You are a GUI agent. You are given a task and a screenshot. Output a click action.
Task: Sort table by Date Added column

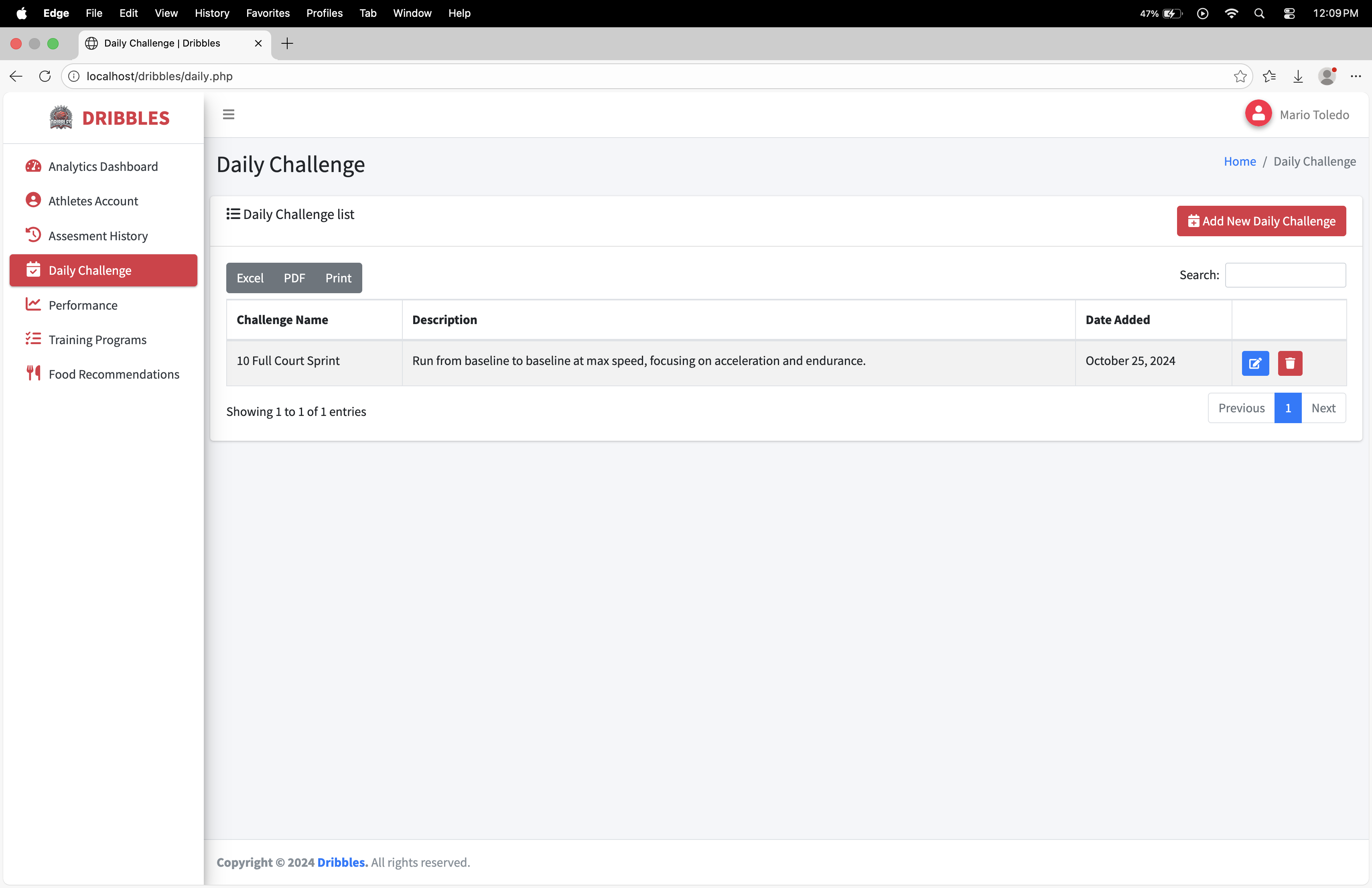(1117, 320)
